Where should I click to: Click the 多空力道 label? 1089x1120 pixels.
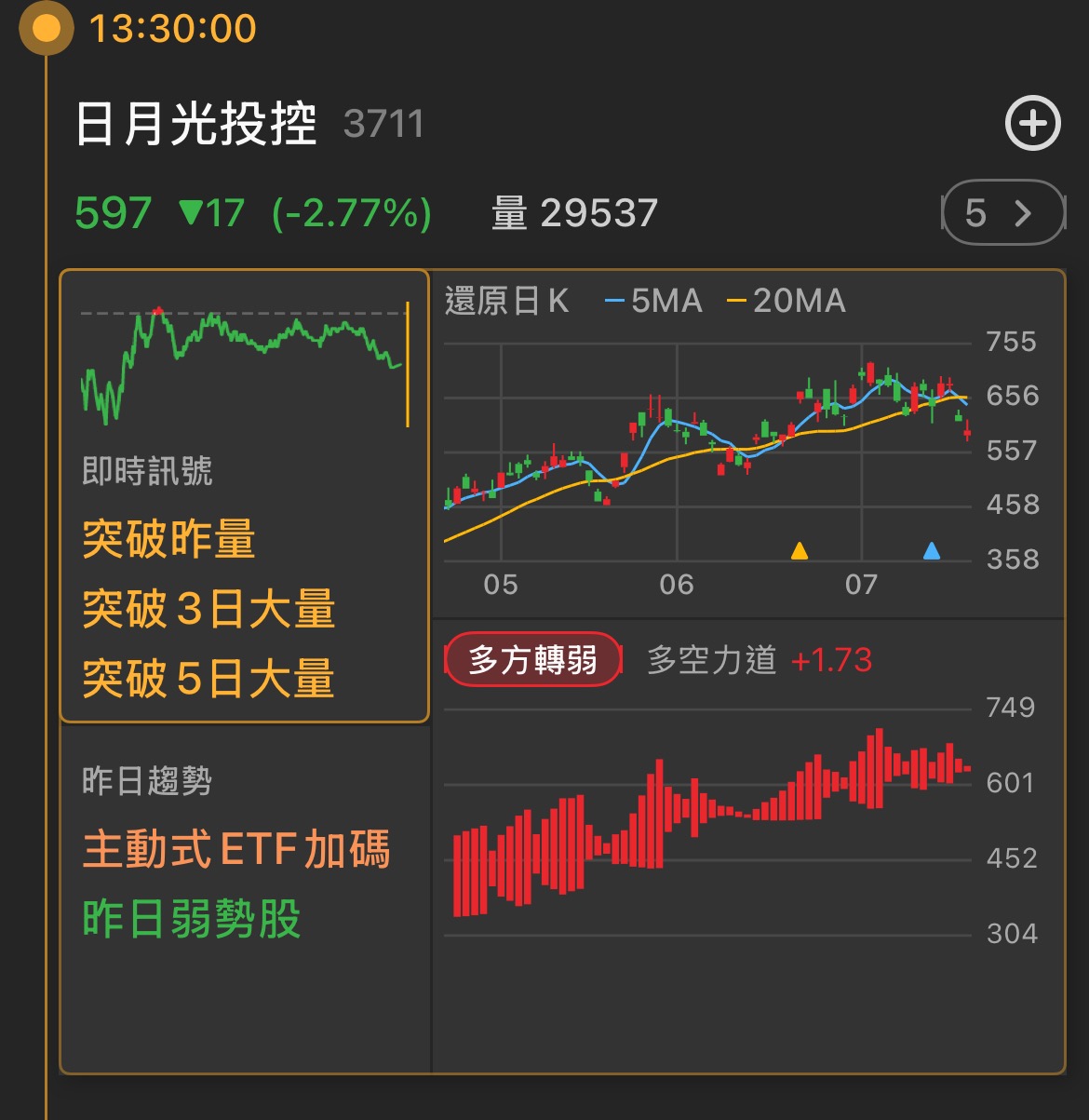pos(711,660)
